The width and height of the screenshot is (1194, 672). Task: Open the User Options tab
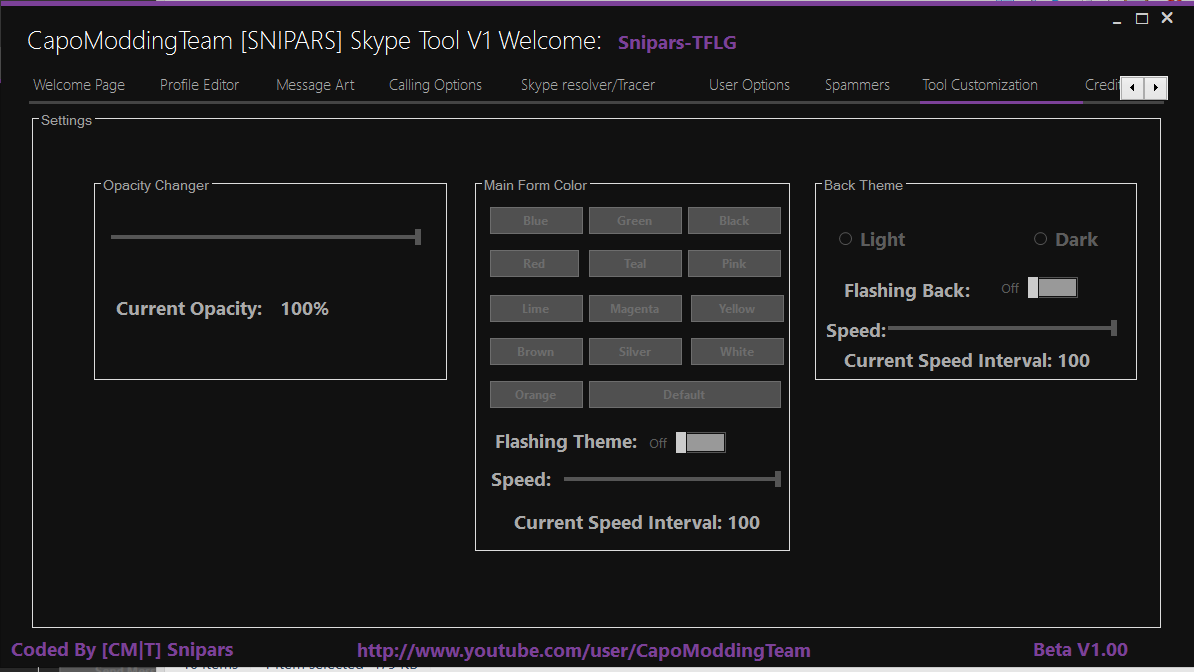coord(749,85)
